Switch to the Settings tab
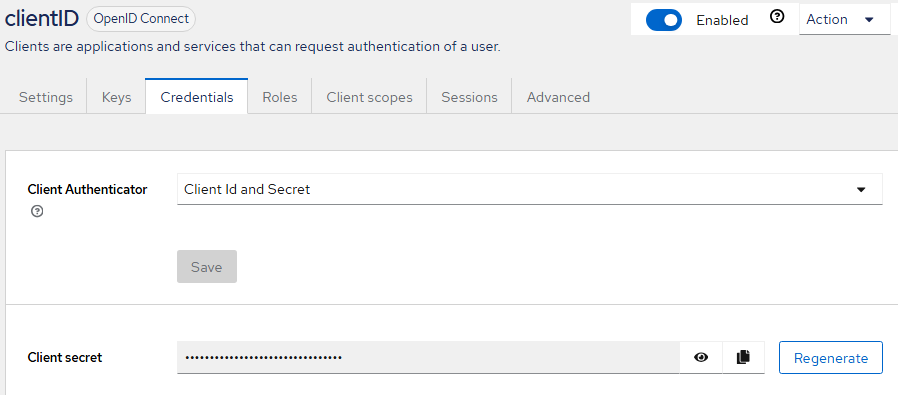The width and height of the screenshot is (898, 395). [46, 97]
